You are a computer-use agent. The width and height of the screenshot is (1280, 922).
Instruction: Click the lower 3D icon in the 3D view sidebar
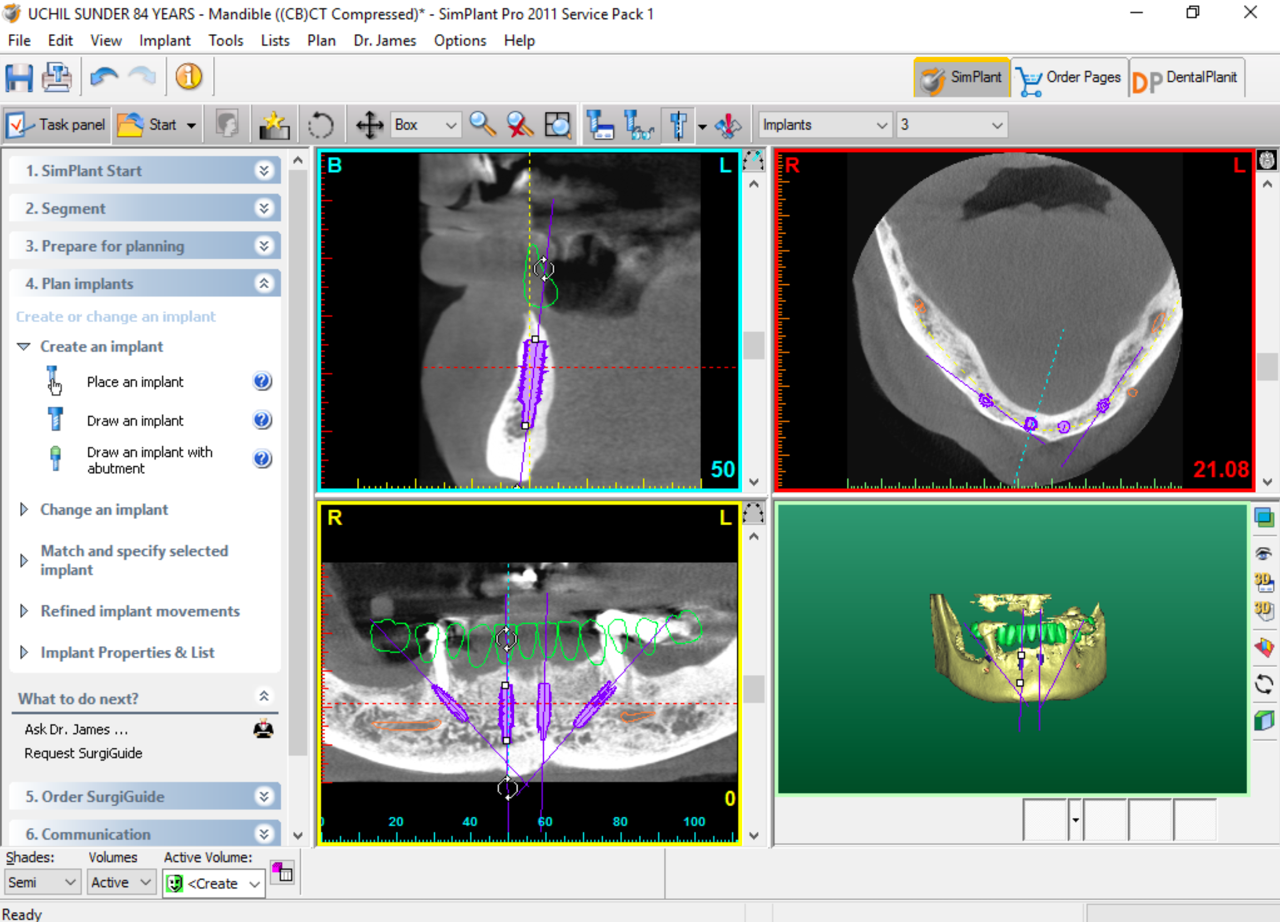click(1264, 610)
